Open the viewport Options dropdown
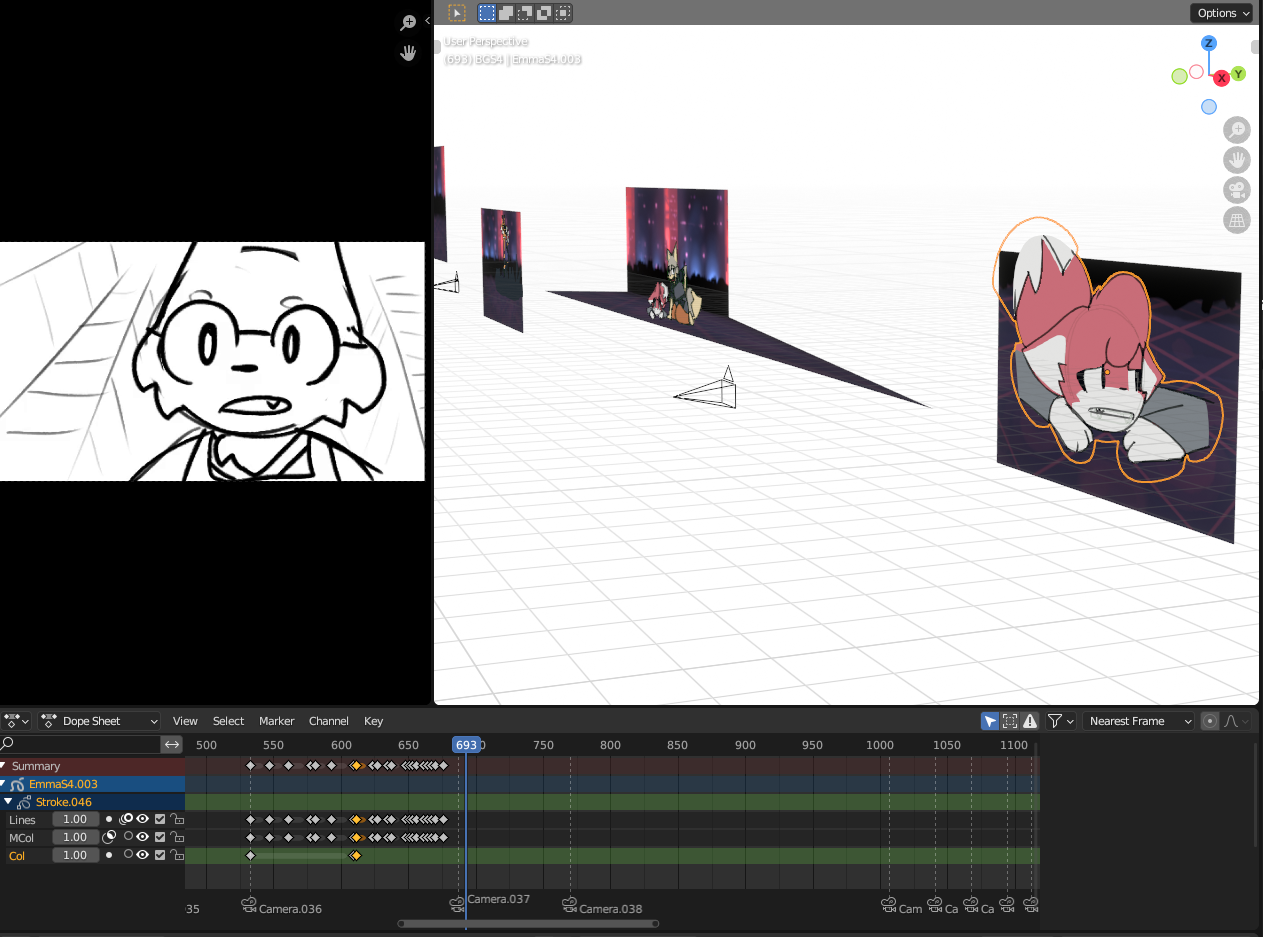 (x=1221, y=13)
